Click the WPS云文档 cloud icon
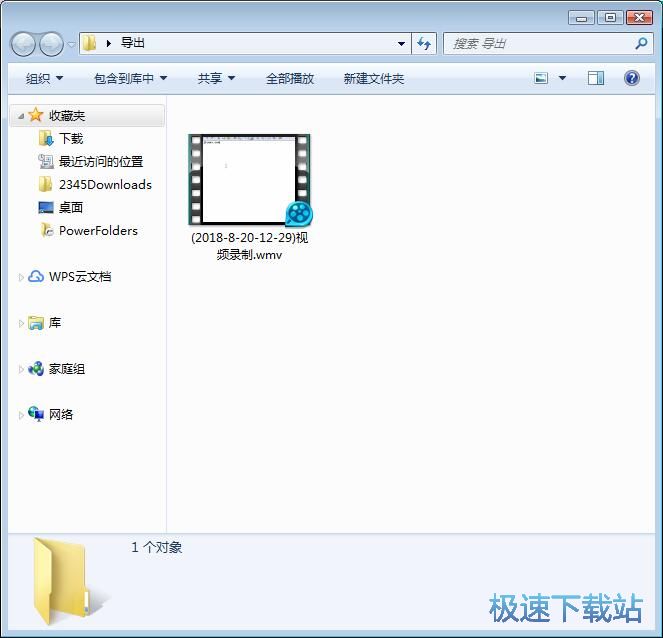Viewport: 663px width, 638px height. [x=36, y=277]
